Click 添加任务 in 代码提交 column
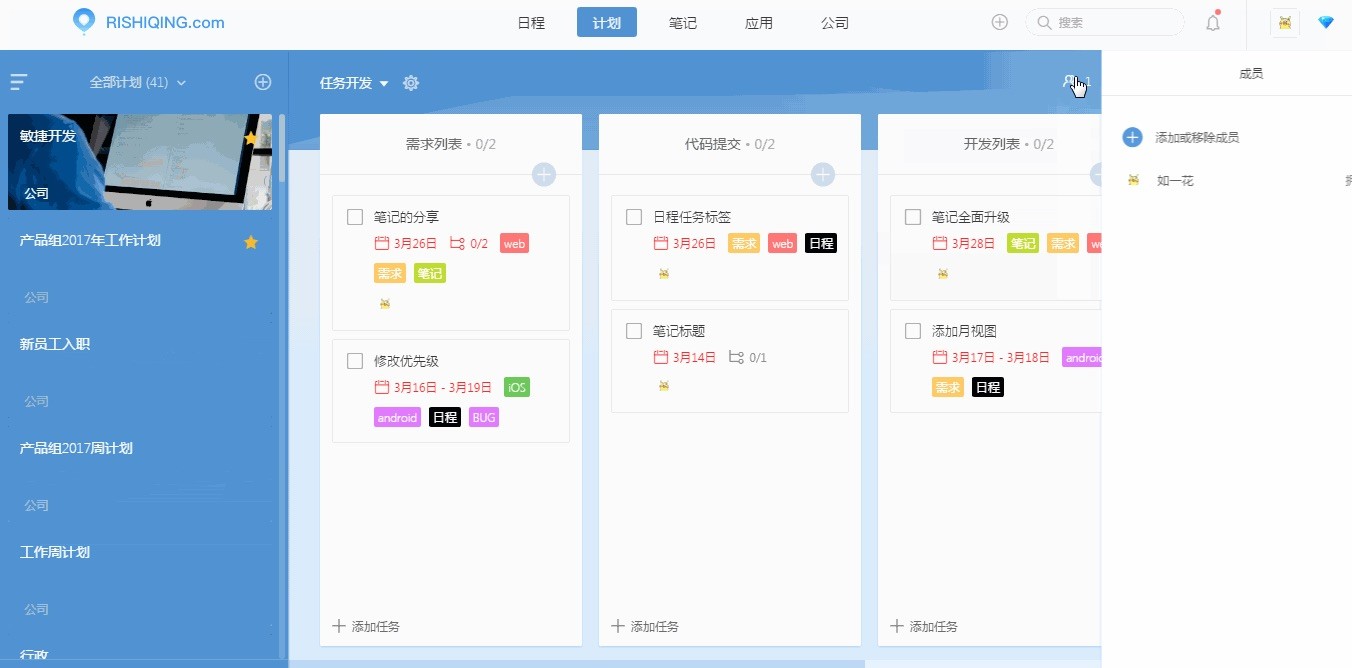This screenshot has height=668, width=1352. (x=645, y=626)
